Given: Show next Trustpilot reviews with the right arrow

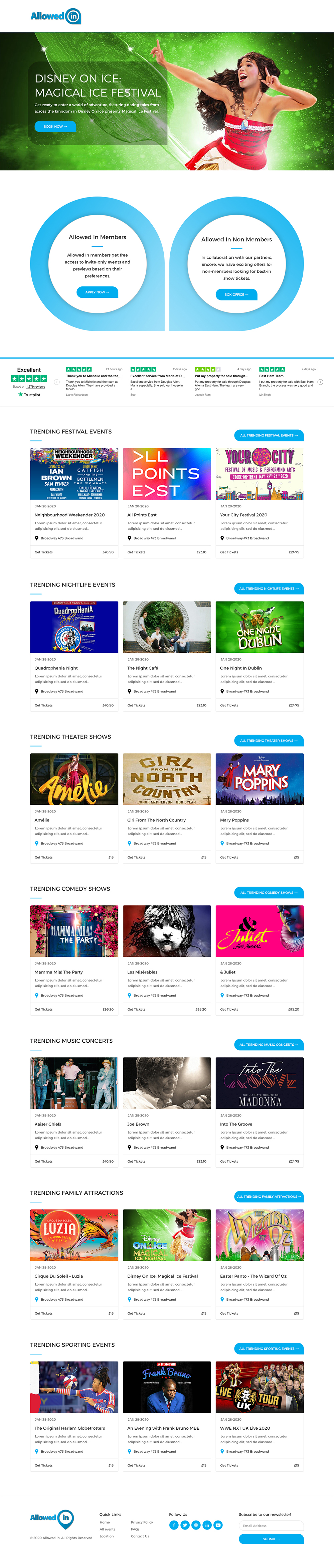Looking at the screenshot, I should [320, 382].
